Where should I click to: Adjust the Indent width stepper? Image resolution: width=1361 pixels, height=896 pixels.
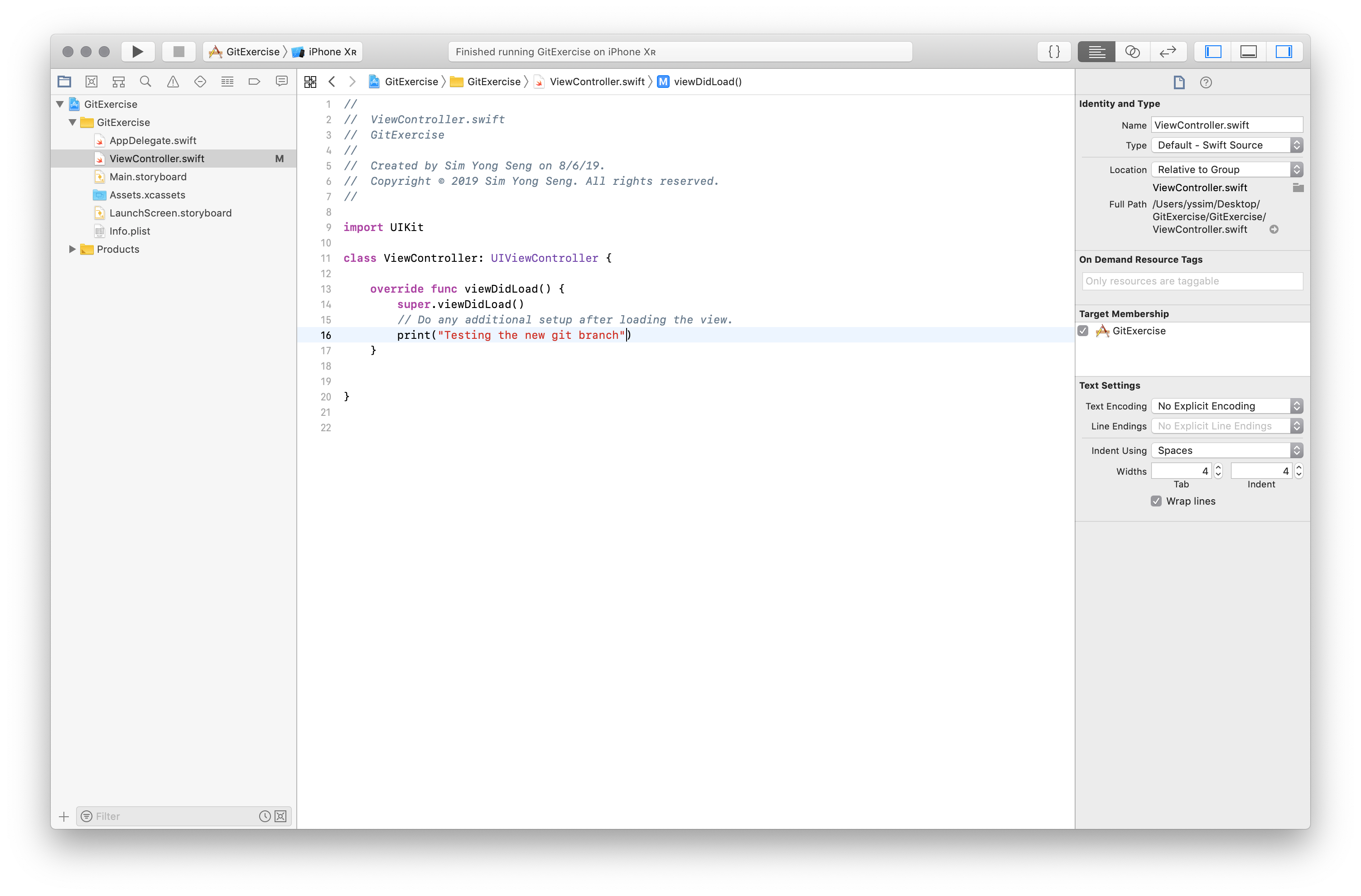[x=1298, y=471]
